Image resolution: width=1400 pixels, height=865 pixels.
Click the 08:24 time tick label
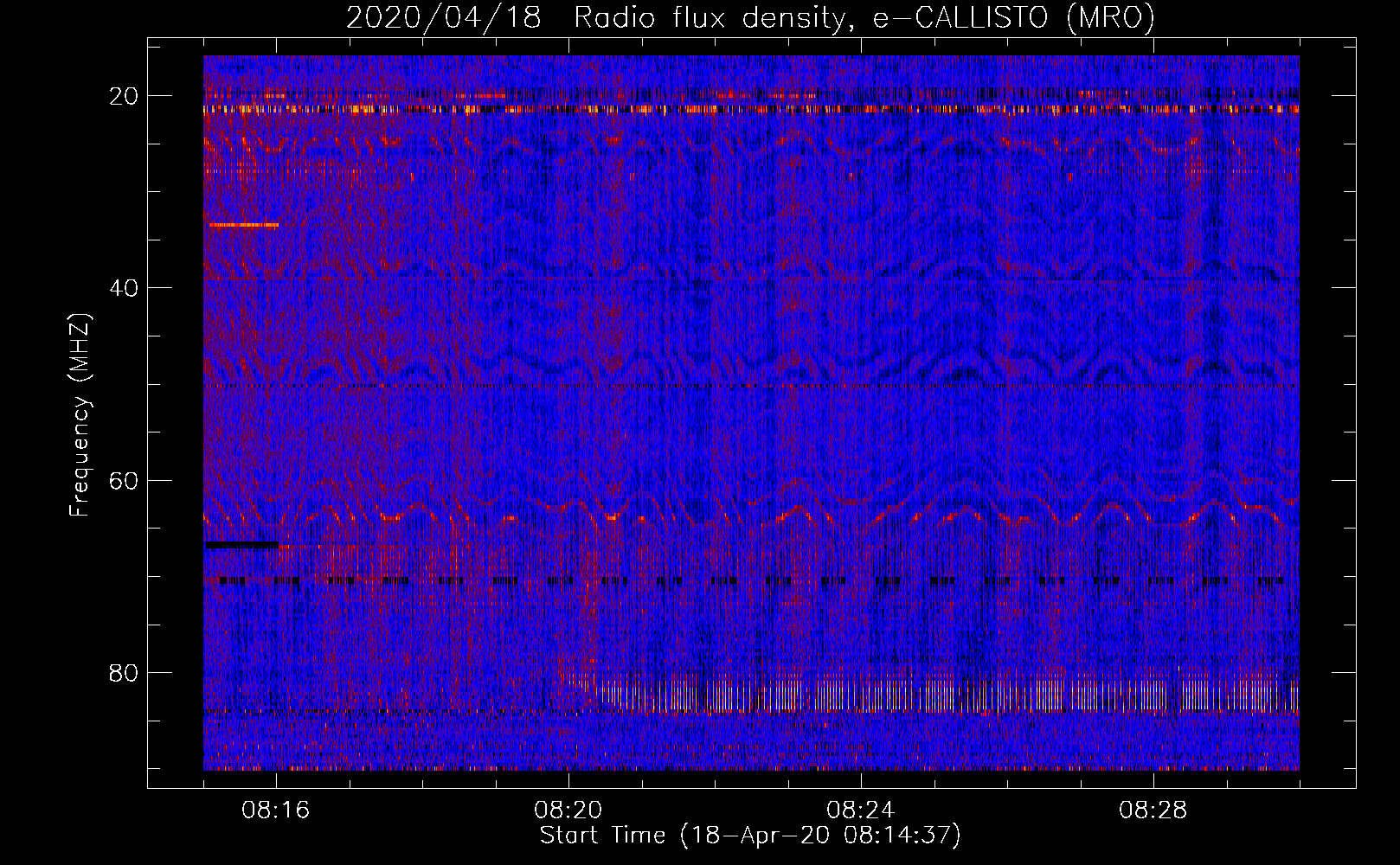point(861,811)
